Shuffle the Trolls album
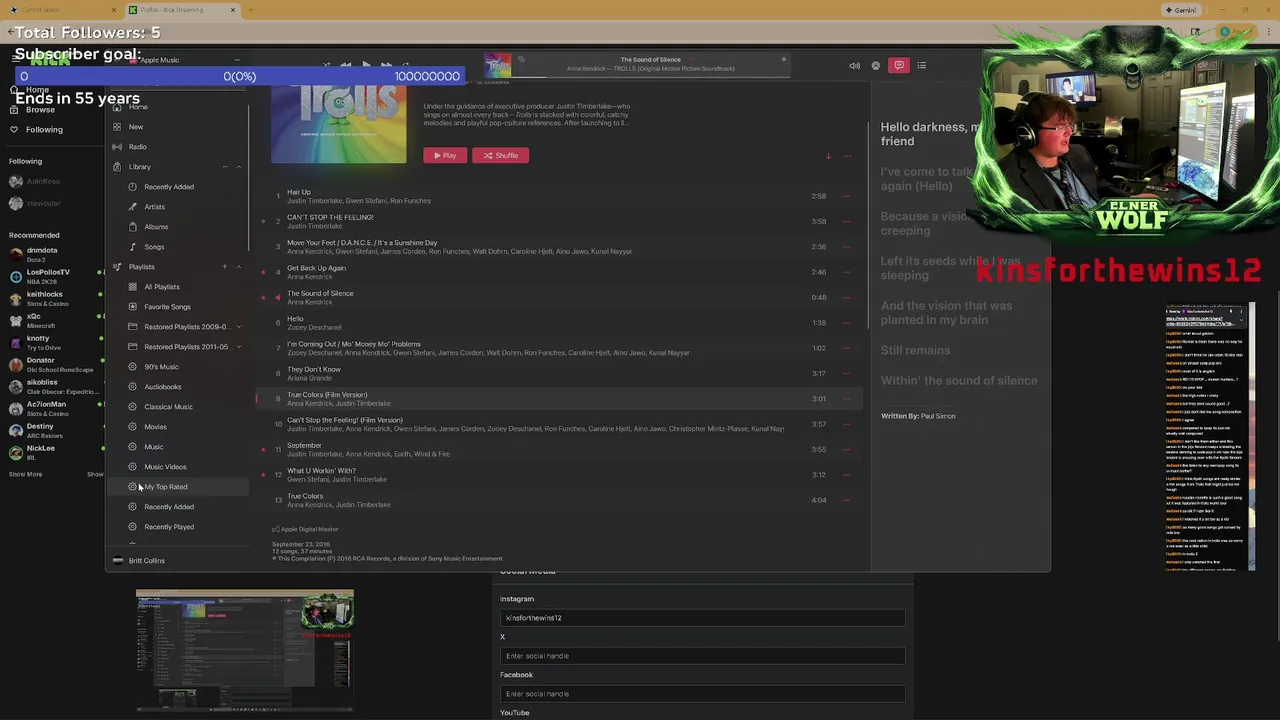 (500, 155)
